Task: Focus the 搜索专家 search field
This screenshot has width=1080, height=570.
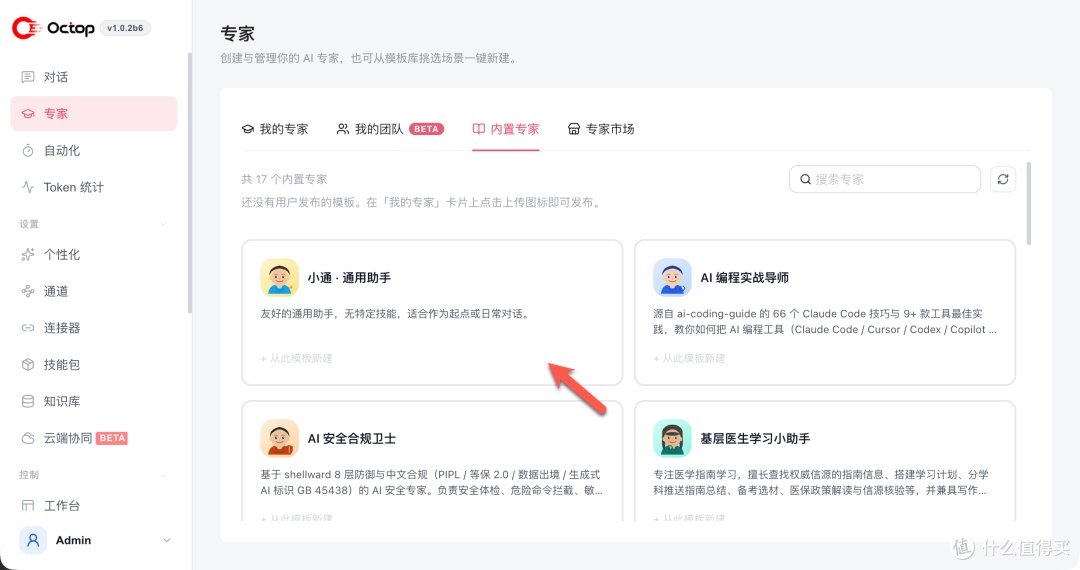Action: 885,179
